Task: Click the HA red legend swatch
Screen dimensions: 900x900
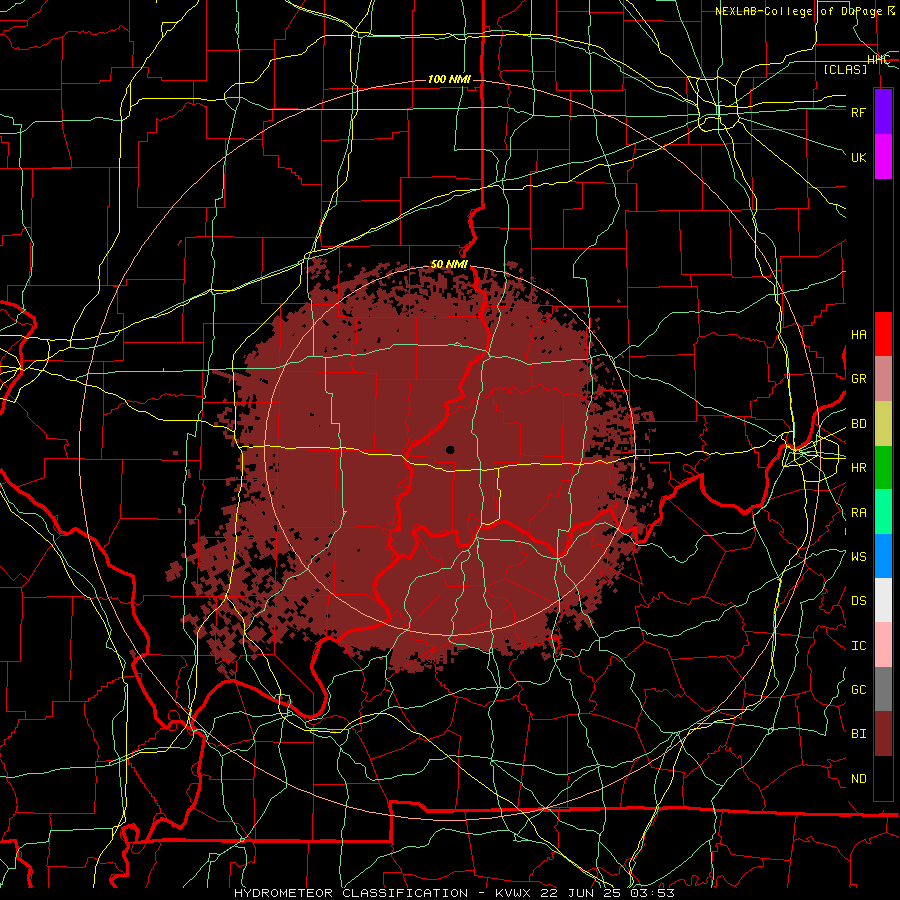Action: (x=883, y=334)
